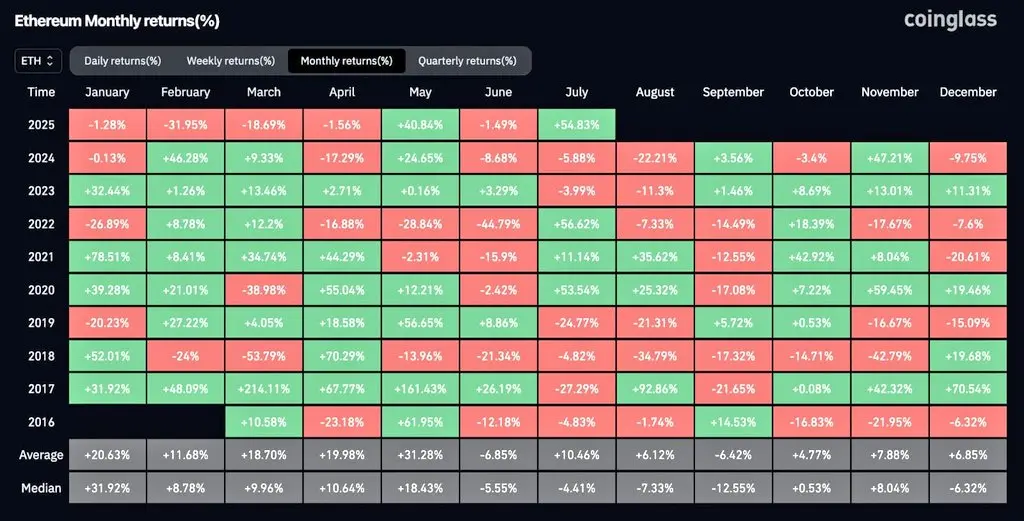1024x521 pixels.
Task: Click the January column header
Action: (107, 92)
